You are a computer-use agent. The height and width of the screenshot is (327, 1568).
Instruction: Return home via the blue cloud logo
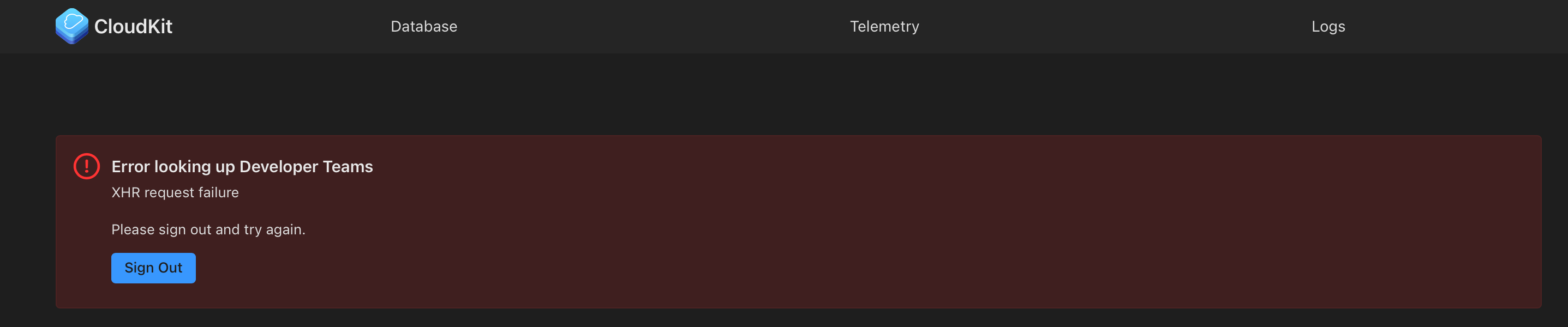(72, 26)
